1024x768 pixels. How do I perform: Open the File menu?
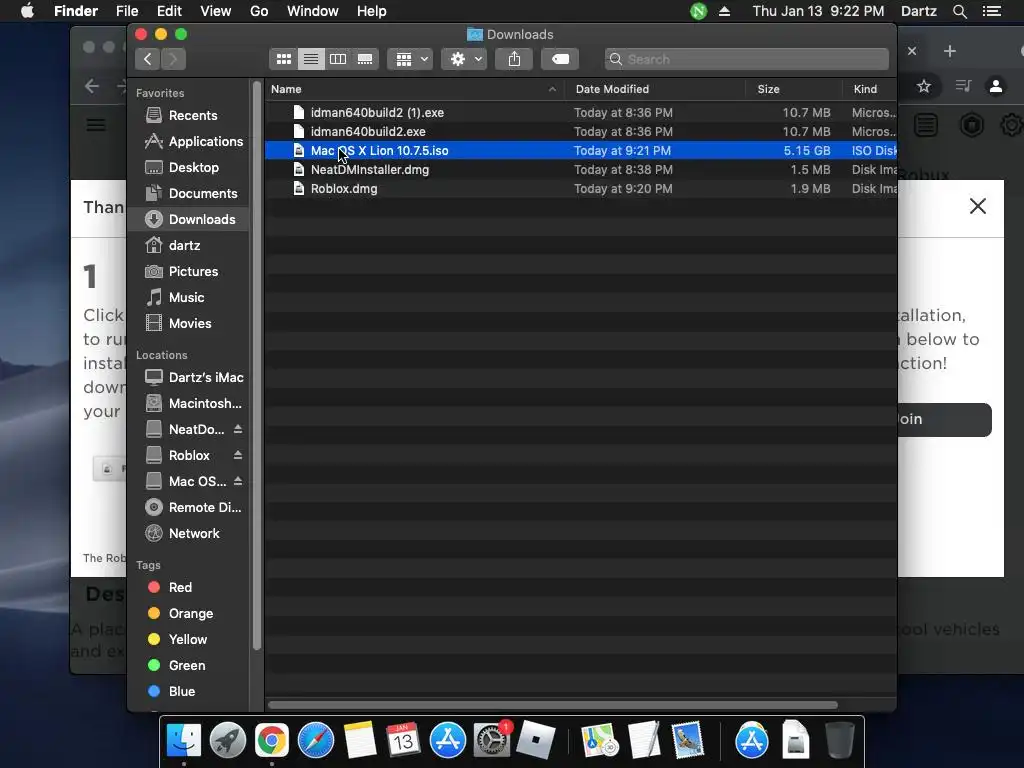point(127,11)
